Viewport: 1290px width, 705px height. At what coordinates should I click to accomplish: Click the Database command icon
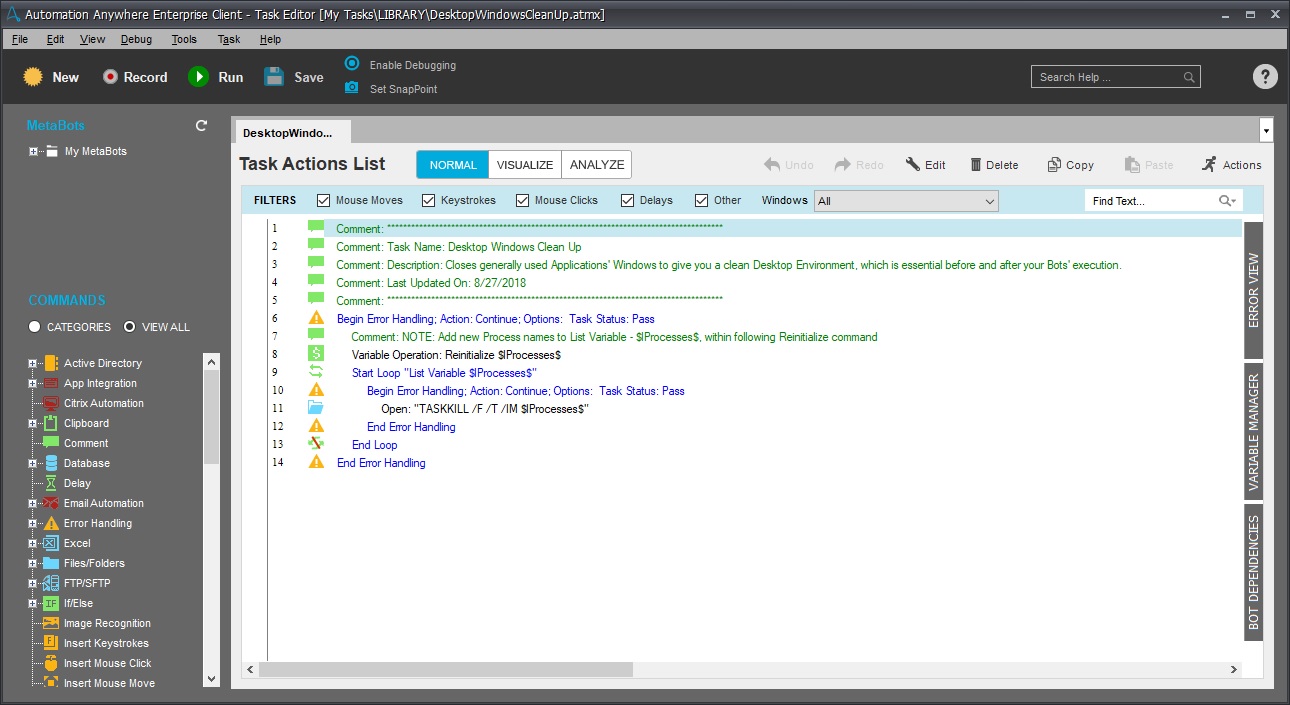(x=52, y=463)
